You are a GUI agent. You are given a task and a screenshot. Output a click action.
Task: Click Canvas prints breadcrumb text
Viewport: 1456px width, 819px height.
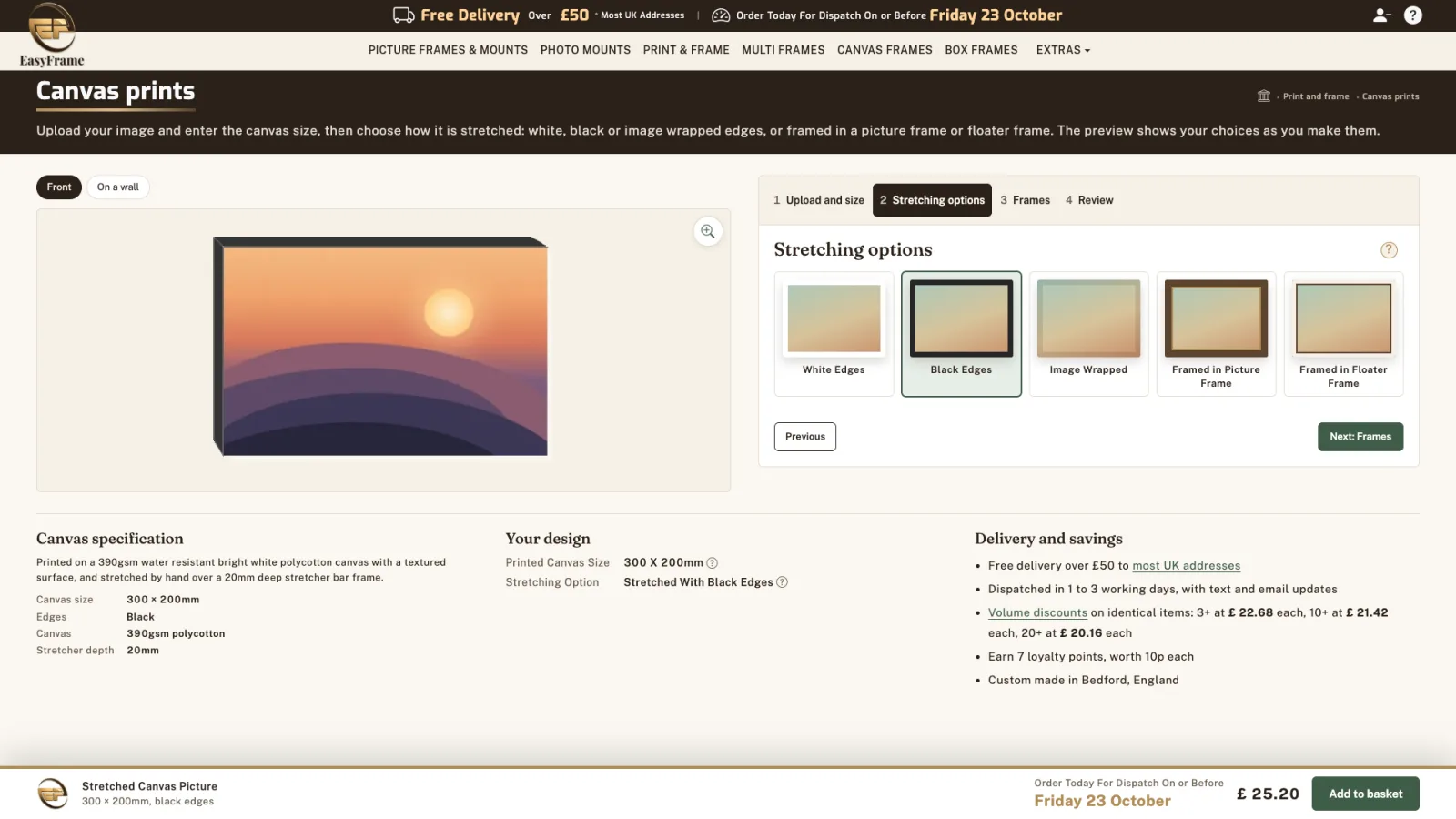[x=1390, y=96]
